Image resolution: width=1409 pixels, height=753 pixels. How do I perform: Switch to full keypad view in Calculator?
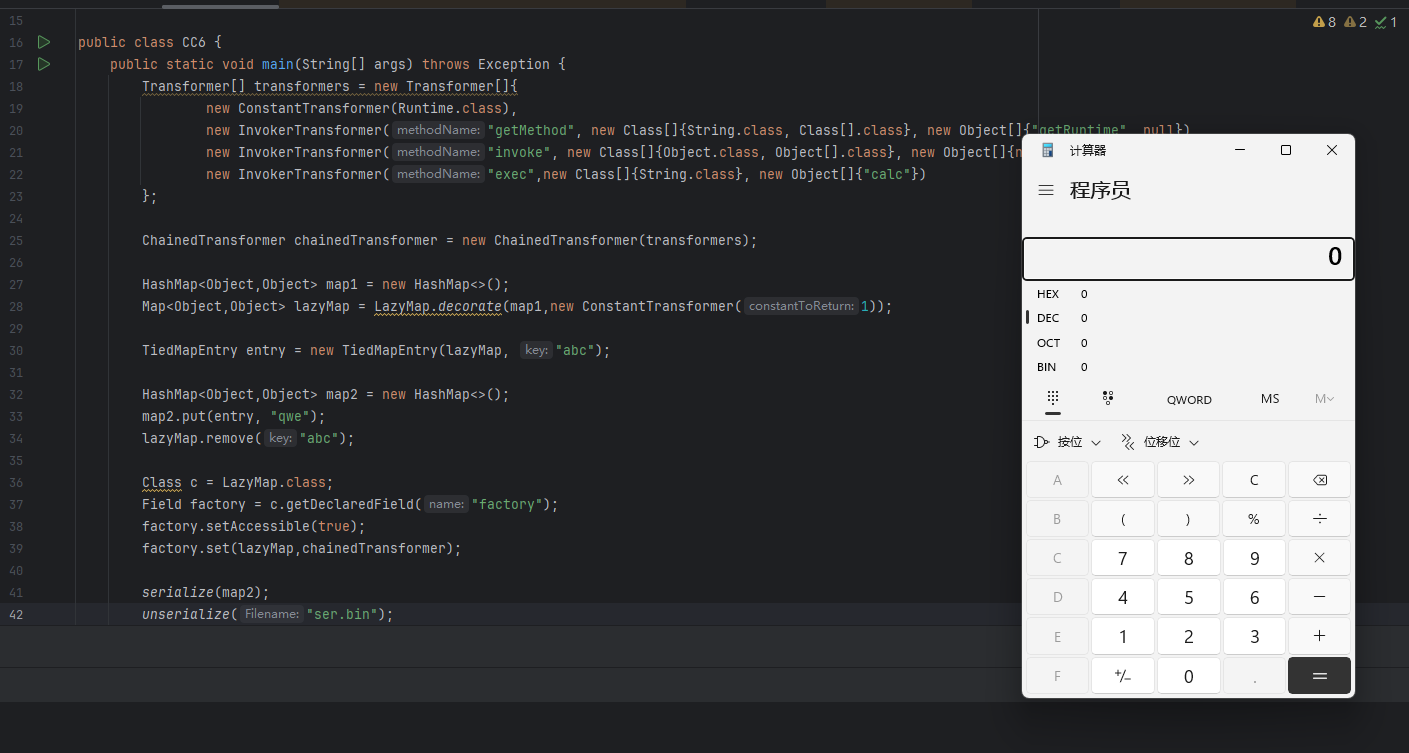click(x=1053, y=398)
